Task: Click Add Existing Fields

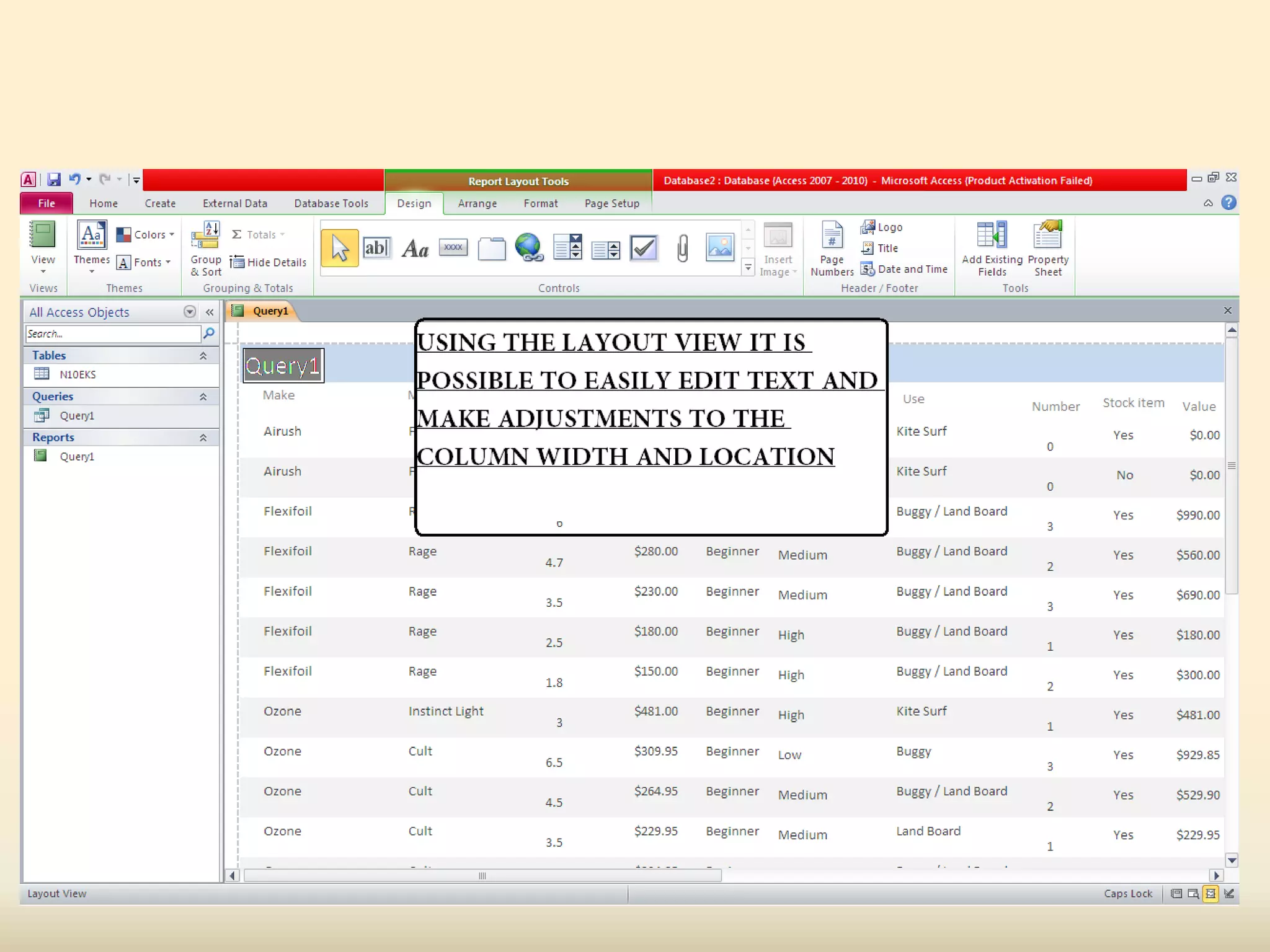Action: [992, 249]
